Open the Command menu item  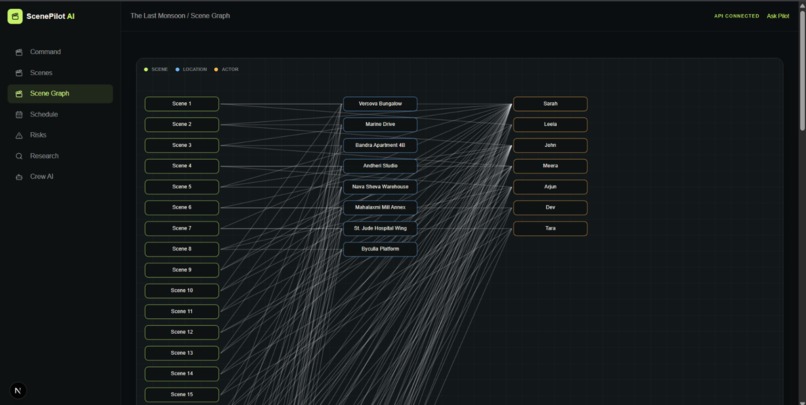pos(60,52)
